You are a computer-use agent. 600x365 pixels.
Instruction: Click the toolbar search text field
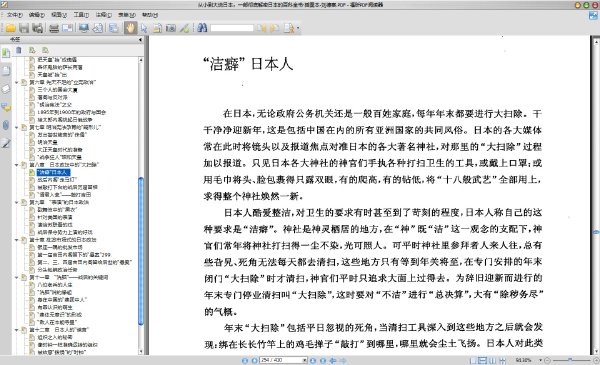point(232,28)
